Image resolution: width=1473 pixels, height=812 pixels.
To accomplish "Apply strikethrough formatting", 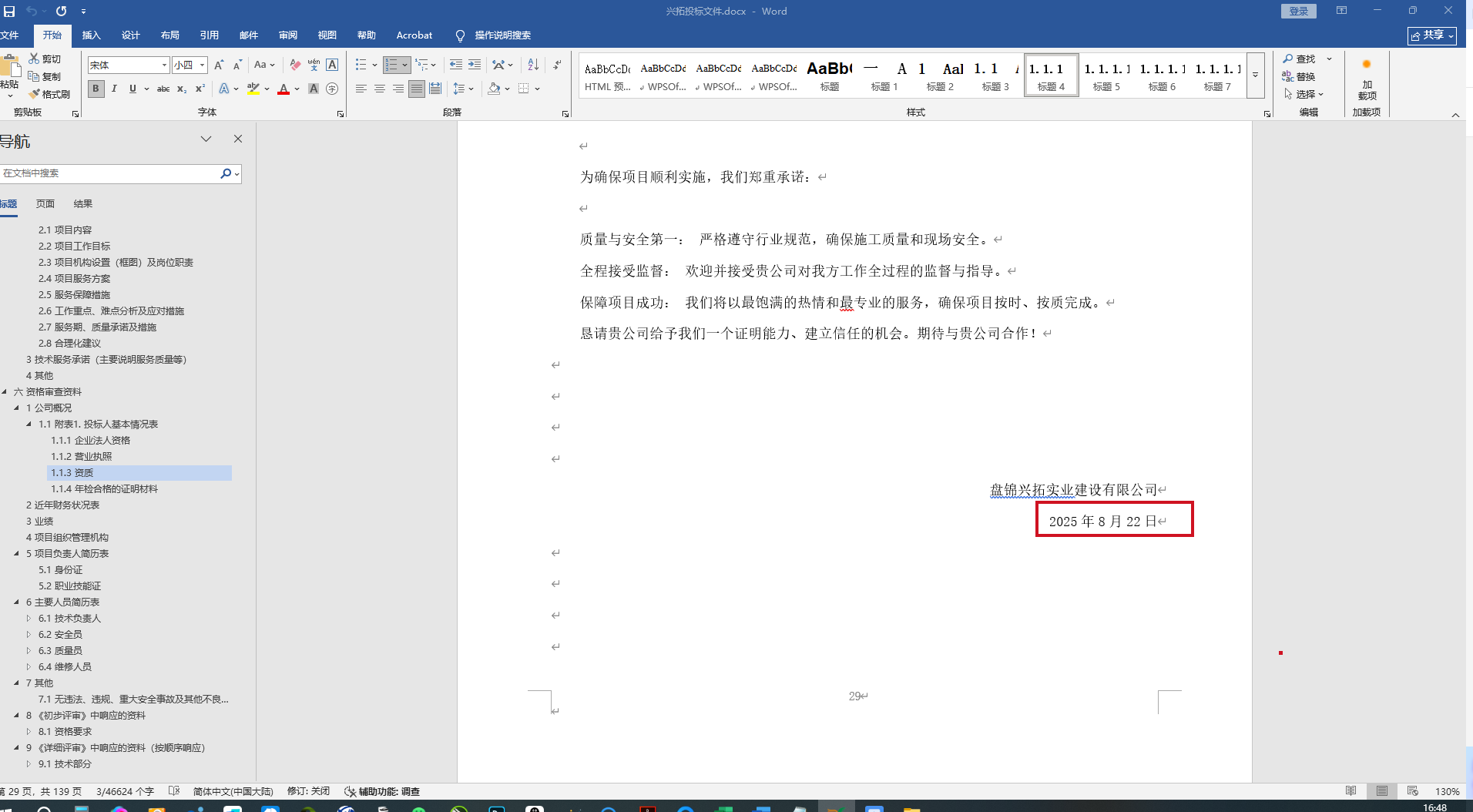I will [x=163, y=89].
